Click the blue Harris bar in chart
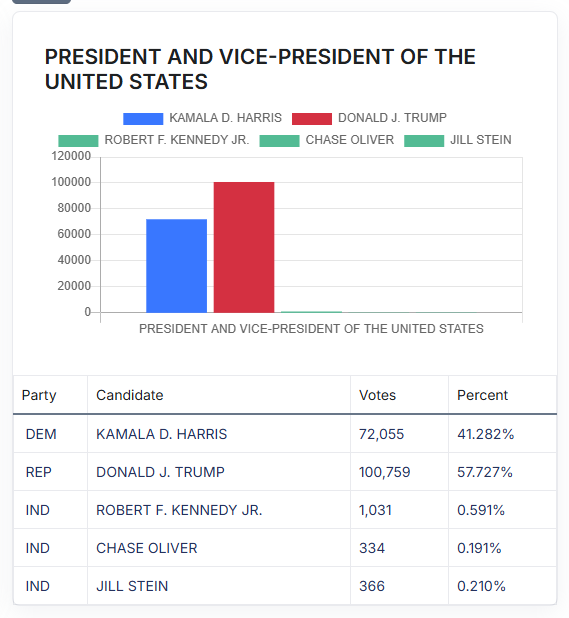The width and height of the screenshot is (569, 618). click(177, 266)
